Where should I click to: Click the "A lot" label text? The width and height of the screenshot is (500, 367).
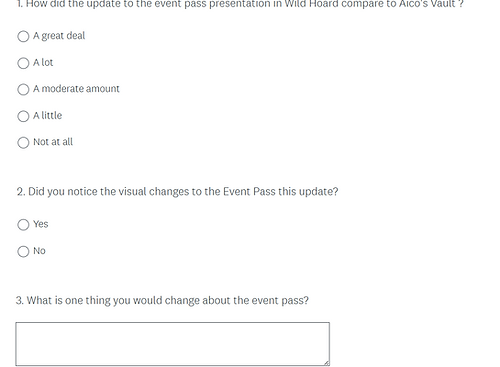click(x=43, y=62)
